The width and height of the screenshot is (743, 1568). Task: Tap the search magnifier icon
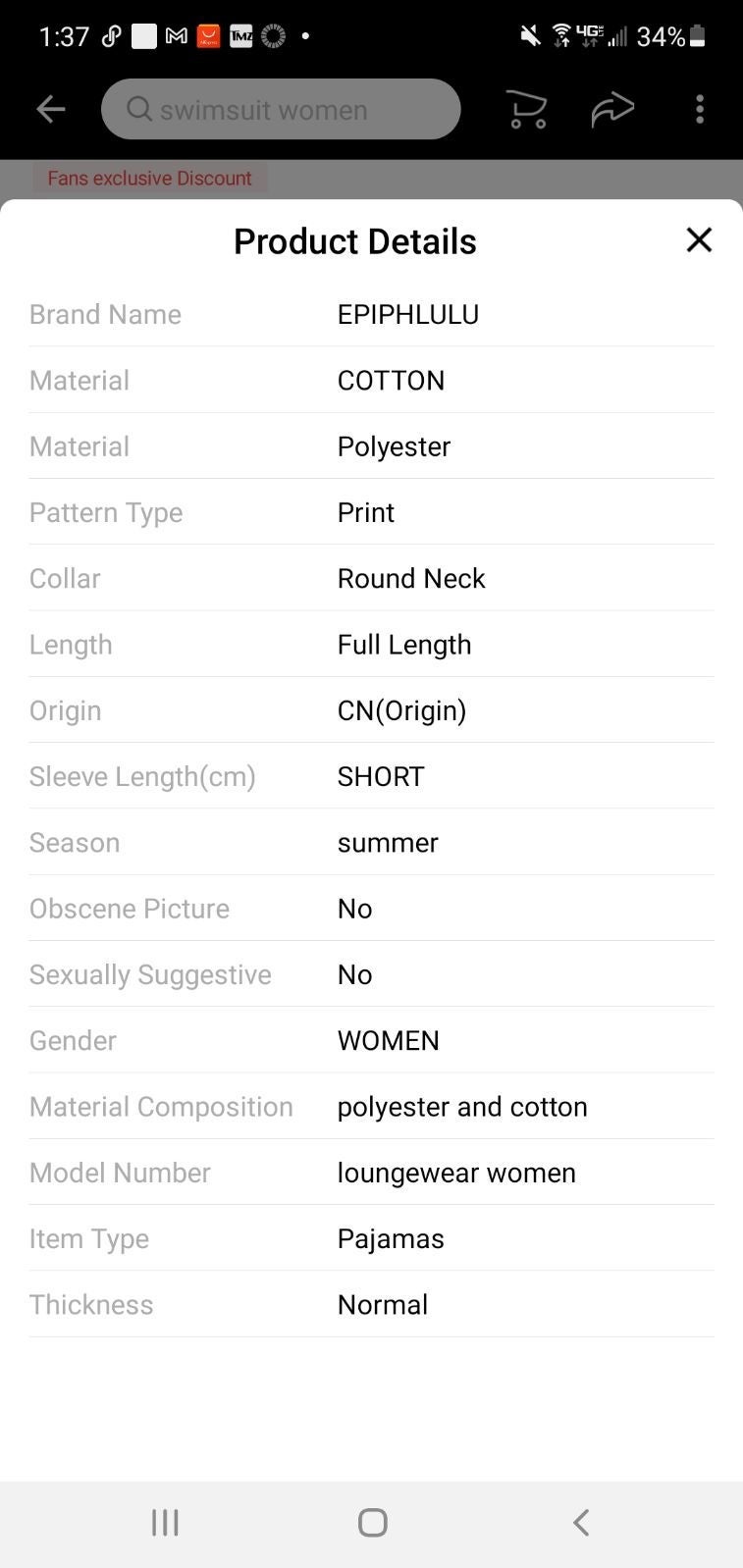coord(139,109)
